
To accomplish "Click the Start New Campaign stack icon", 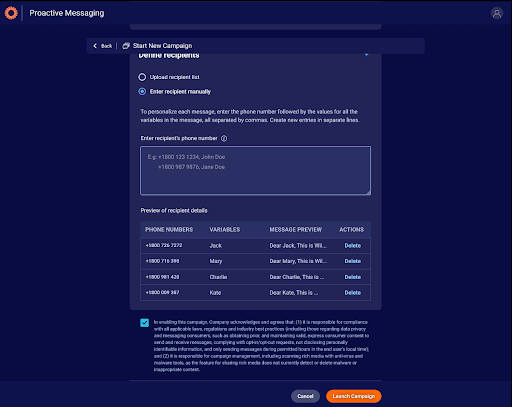I will 126,46.
